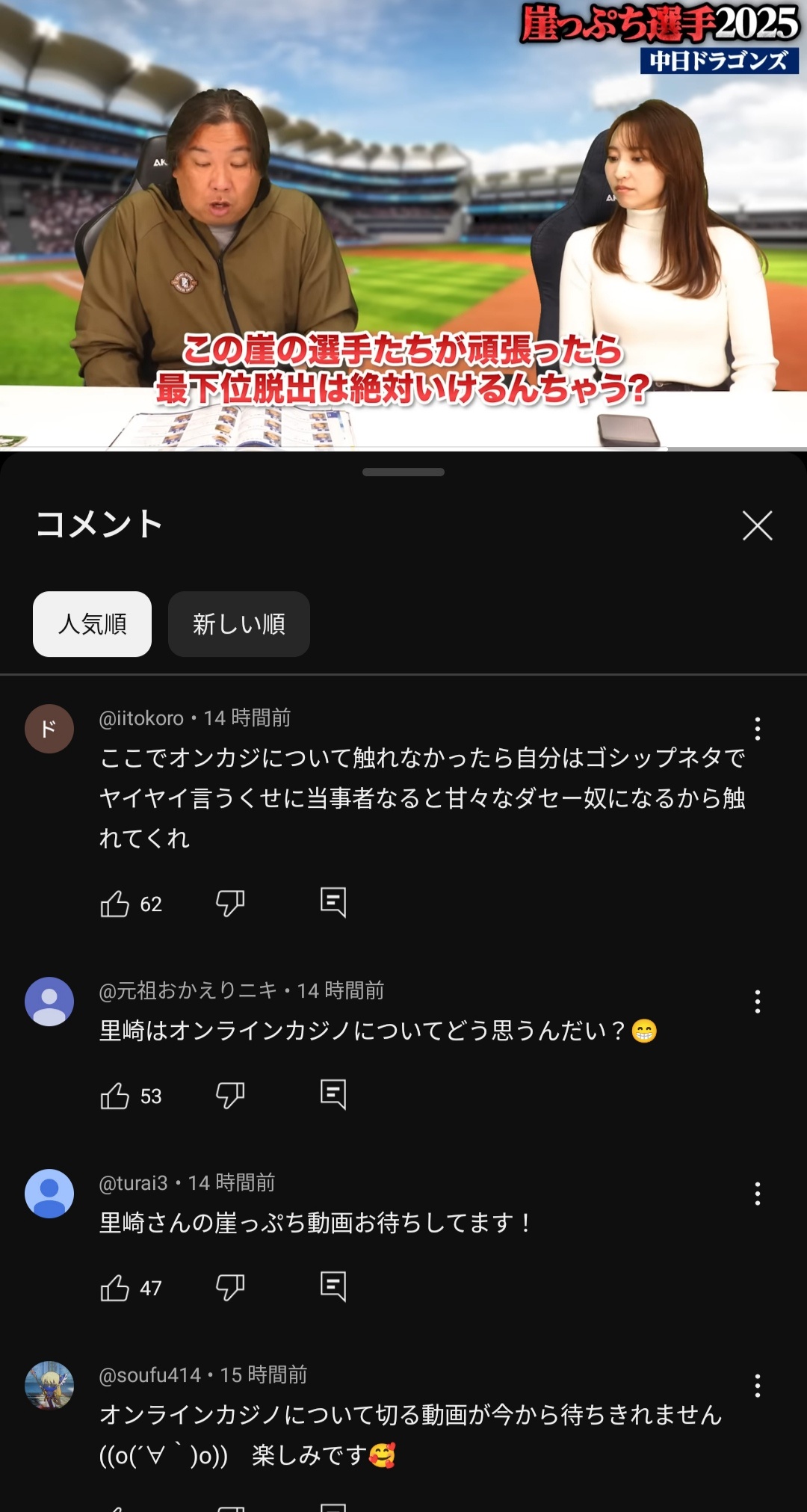Like the @iitokoro comment
The height and width of the screenshot is (1512, 807).
115,904
